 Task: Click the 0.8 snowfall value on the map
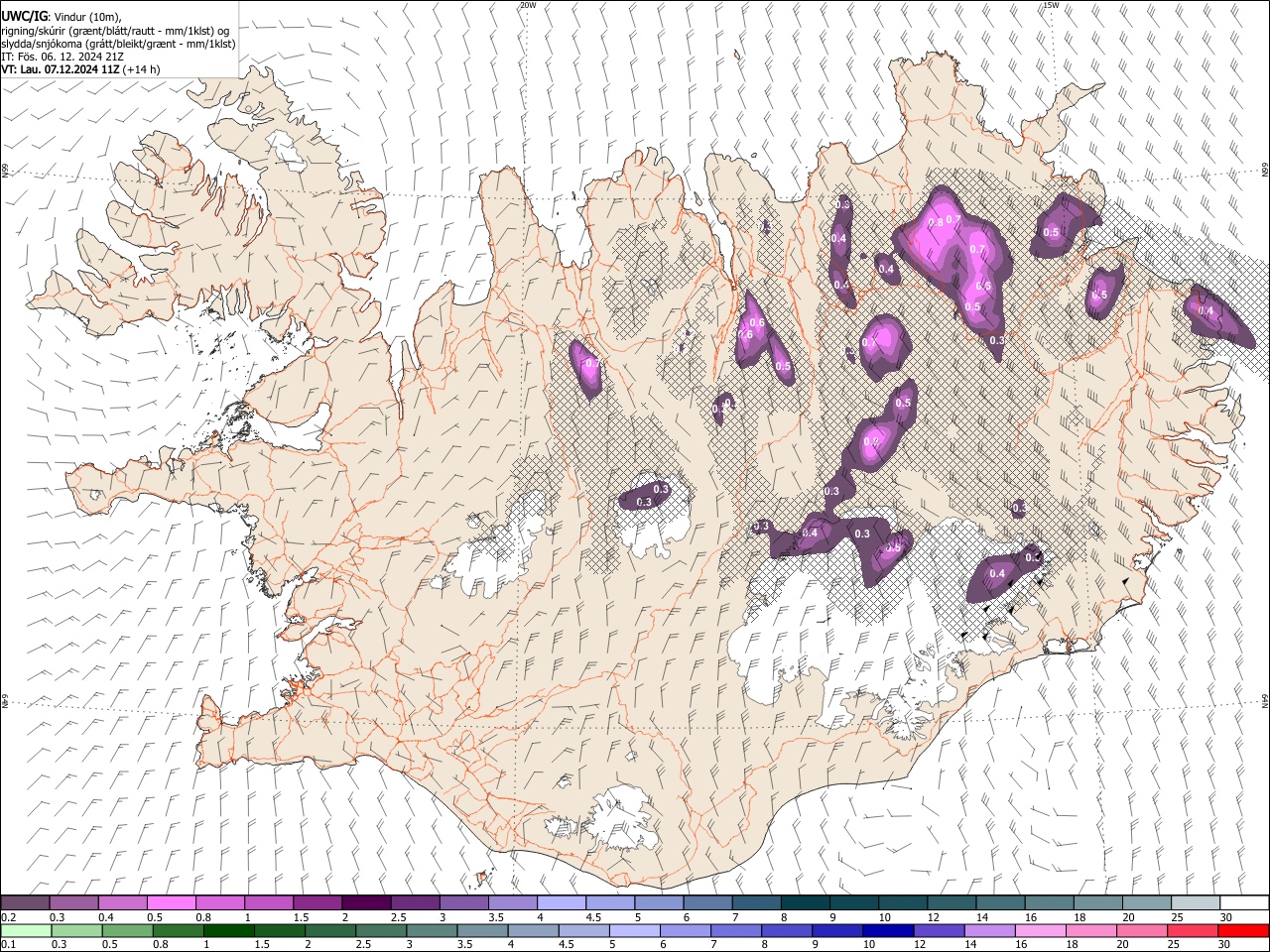[935, 223]
